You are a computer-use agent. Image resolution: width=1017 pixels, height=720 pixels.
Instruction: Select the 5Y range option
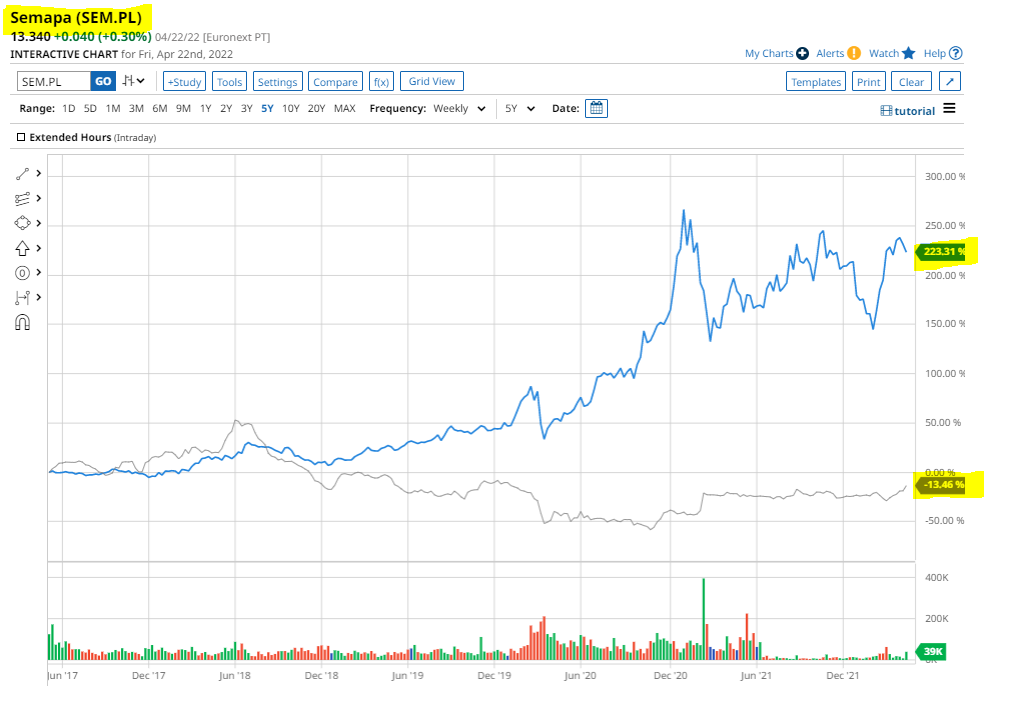267,108
